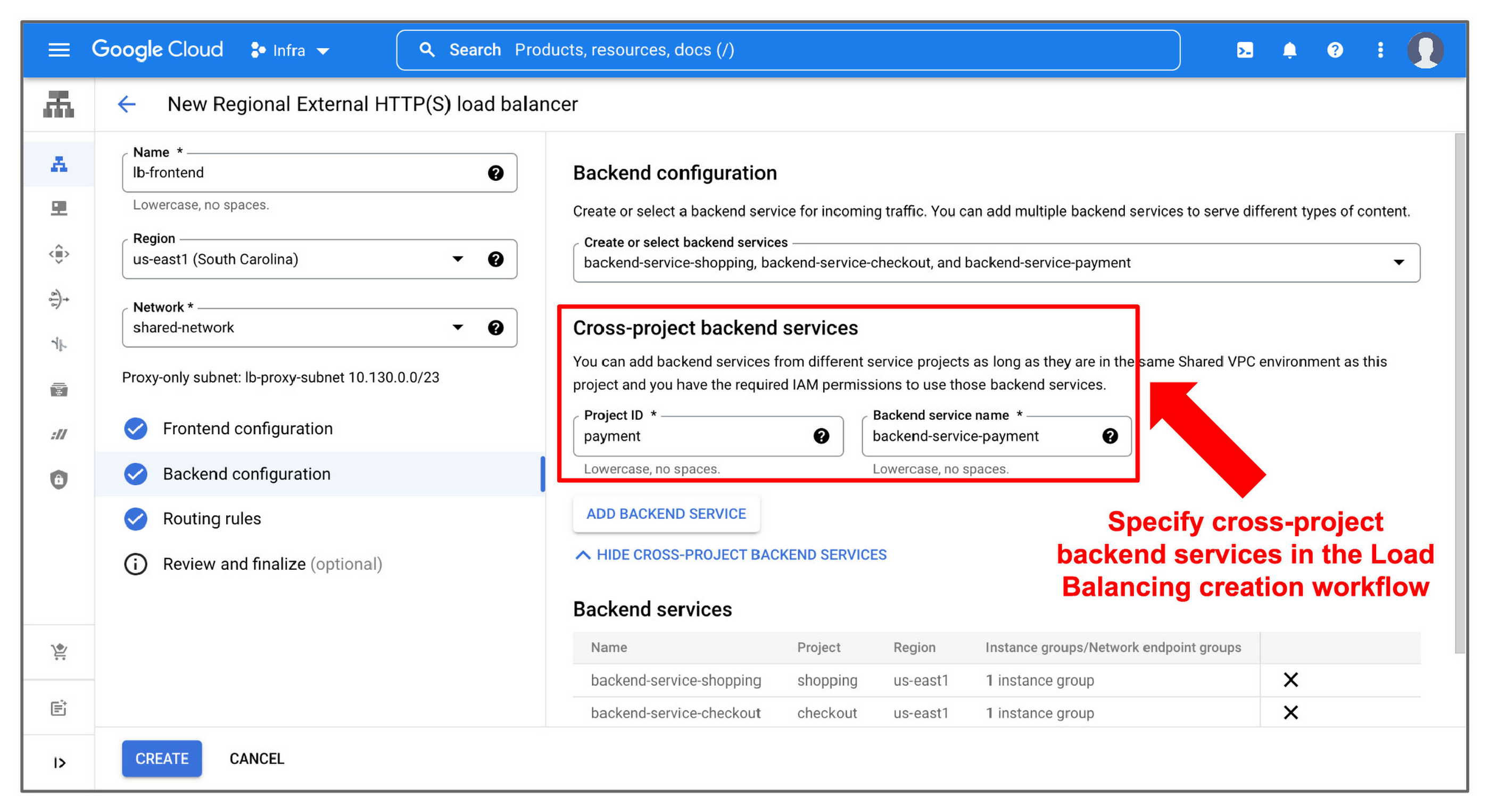Image resolution: width=1490 pixels, height=812 pixels.
Task: Open the Traffic Director sidebar icon
Action: [x=59, y=344]
